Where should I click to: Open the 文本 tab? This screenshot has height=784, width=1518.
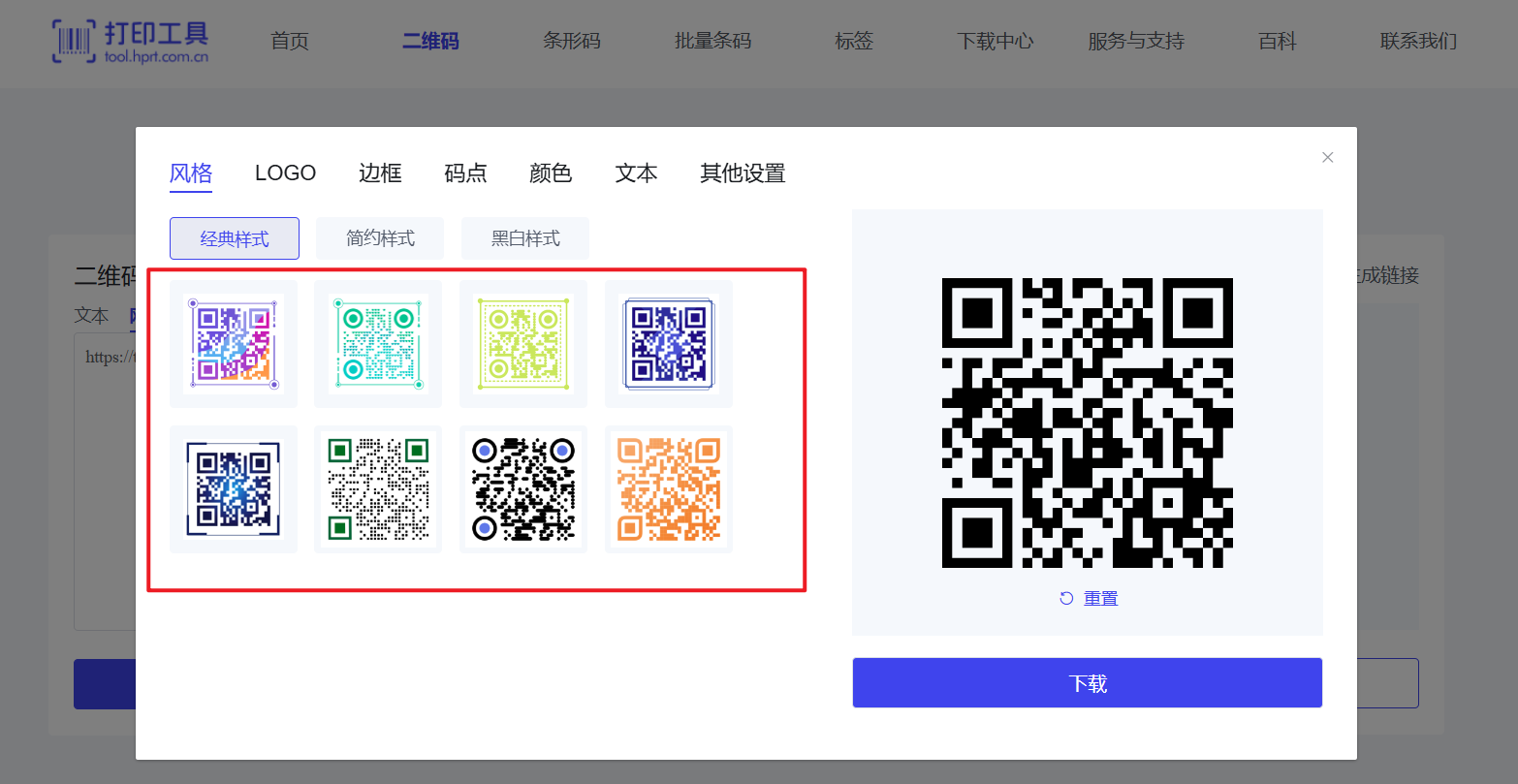click(636, 173)
